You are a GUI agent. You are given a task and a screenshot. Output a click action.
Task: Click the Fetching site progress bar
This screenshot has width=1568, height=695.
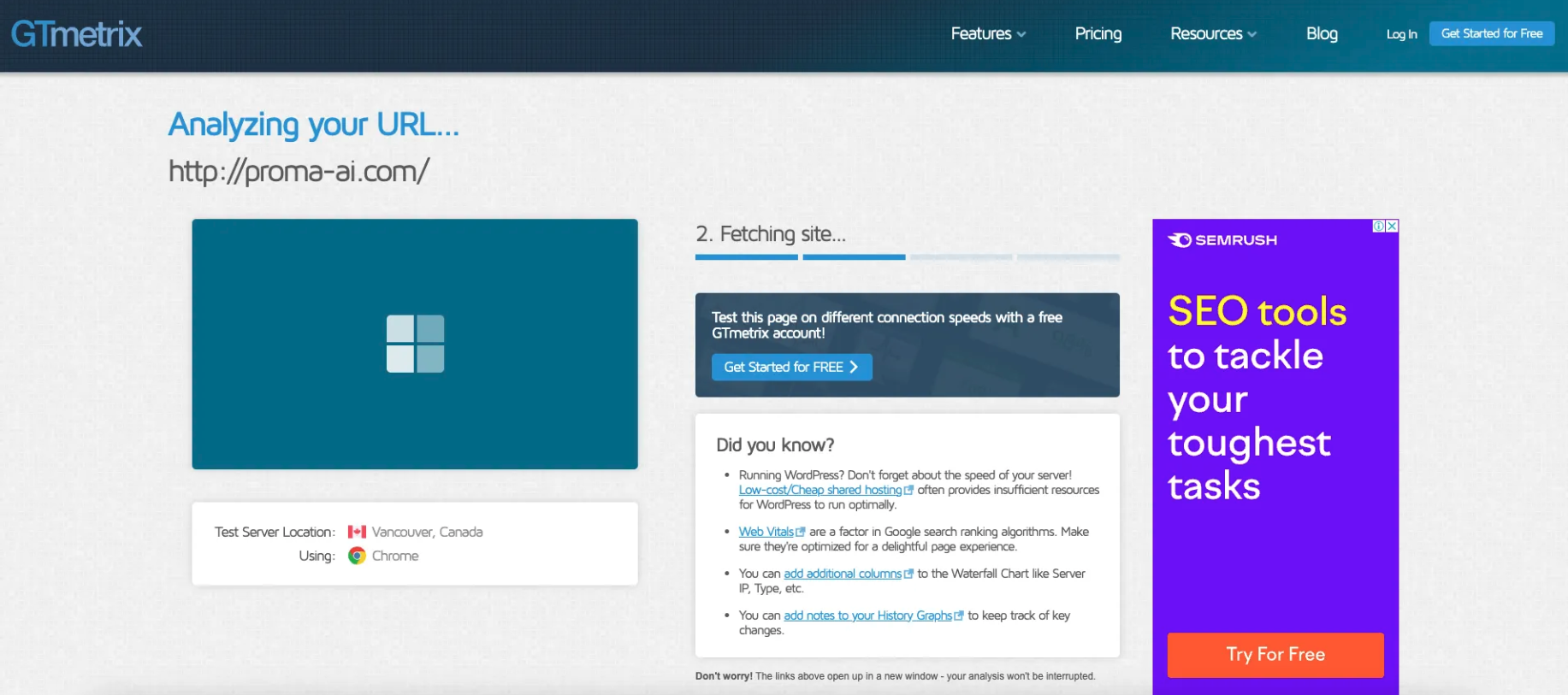[x=908, y=256]
